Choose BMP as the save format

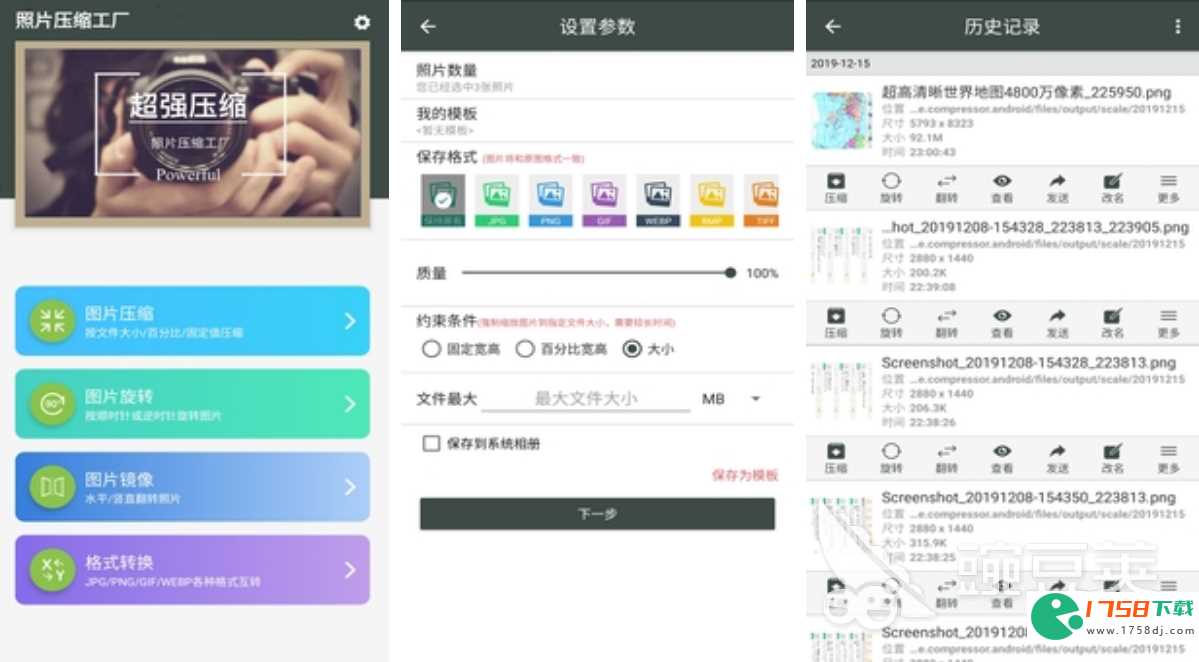[712, 200]
